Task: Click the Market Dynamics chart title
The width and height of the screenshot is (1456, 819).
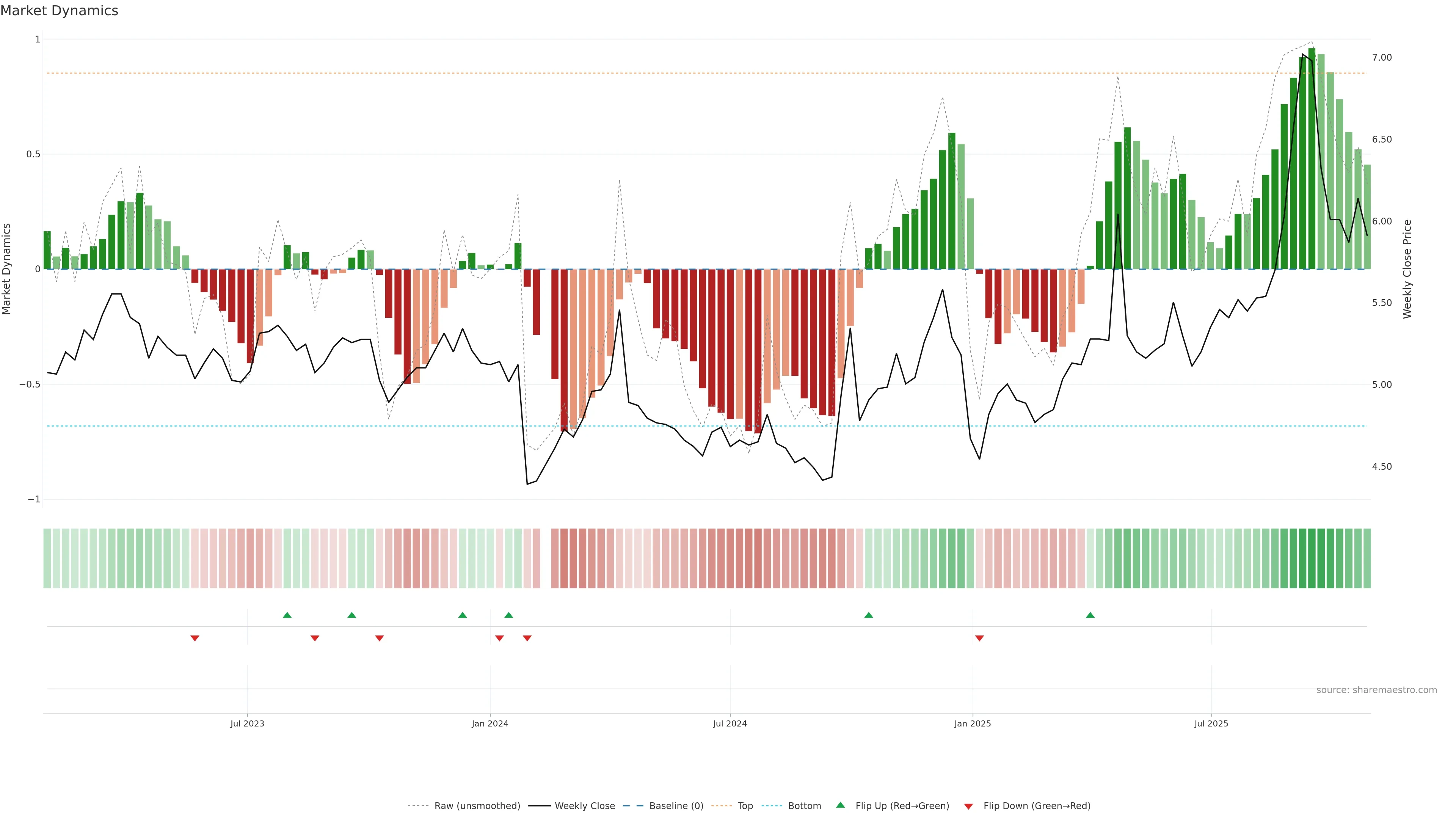Action: point(60,11)
